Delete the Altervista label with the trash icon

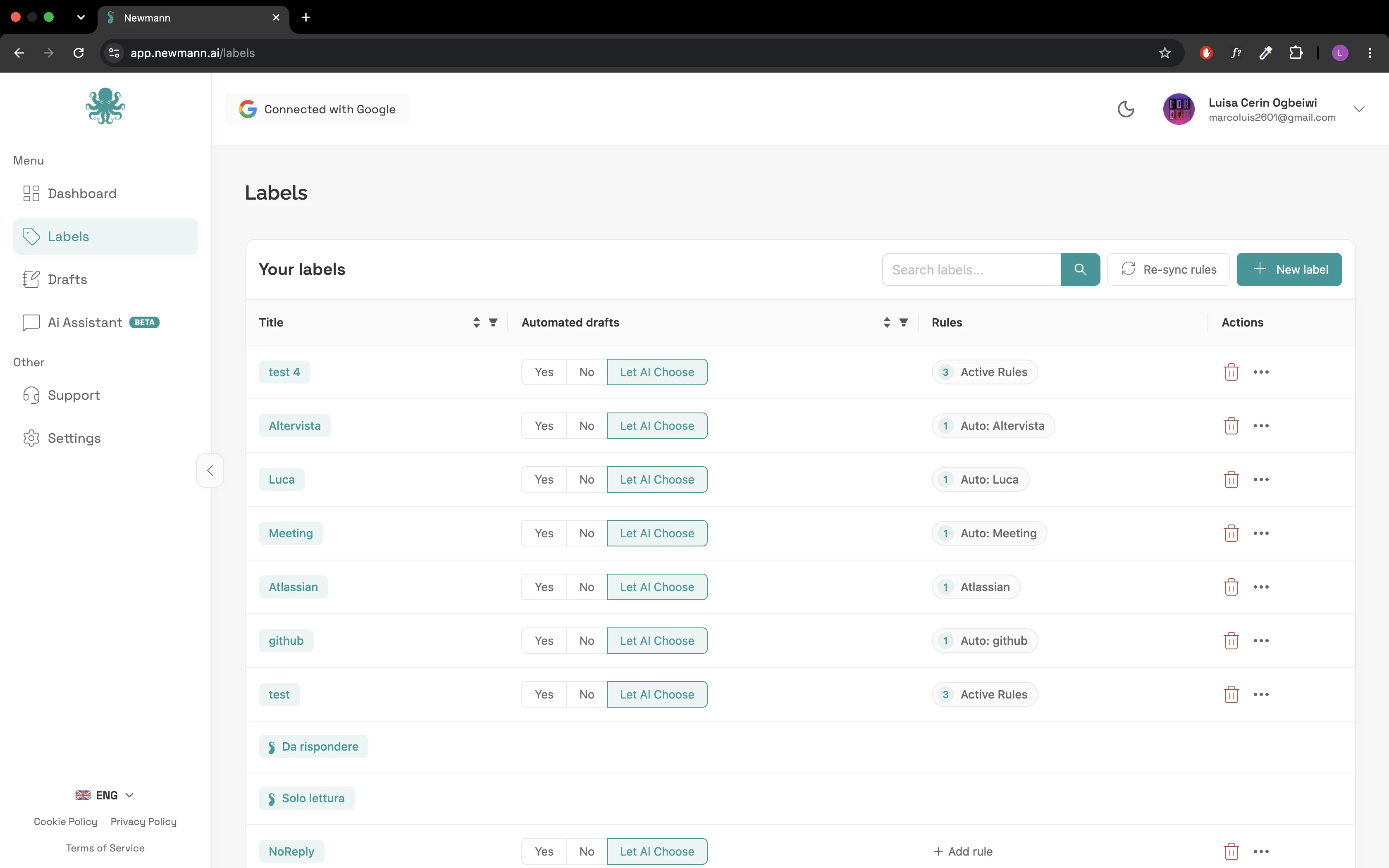(x=1231, y=426)
